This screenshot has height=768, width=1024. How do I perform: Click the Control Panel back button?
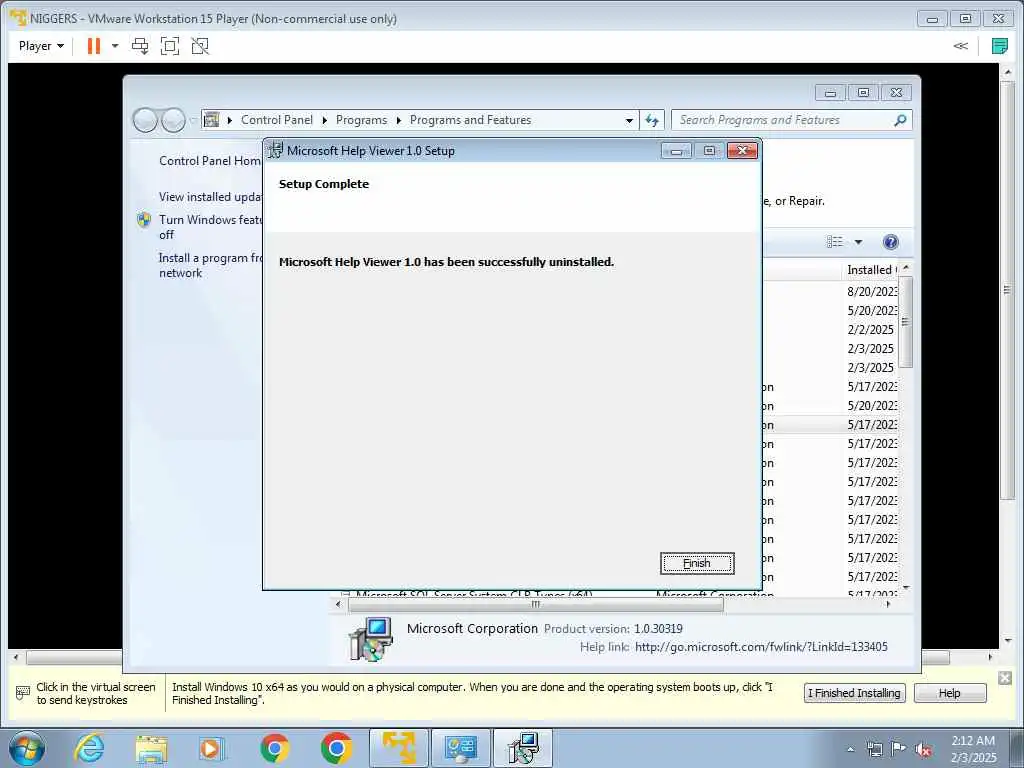point(145,120)
